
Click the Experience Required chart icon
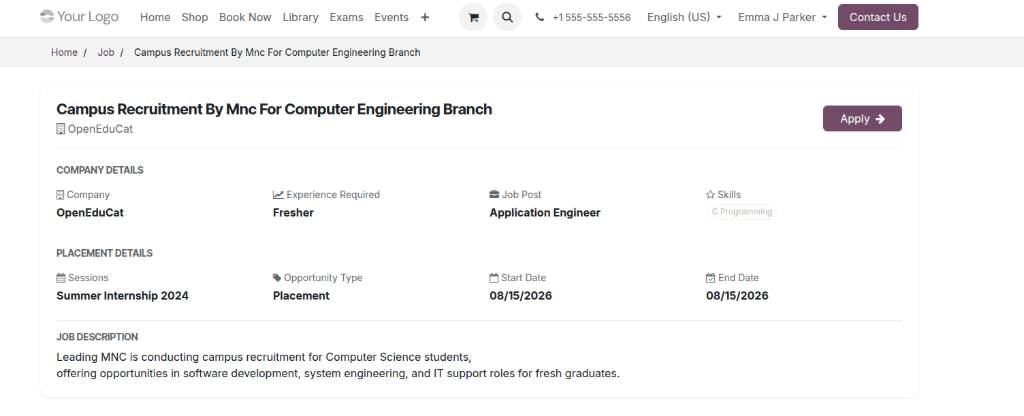click(x=278, y=195)
